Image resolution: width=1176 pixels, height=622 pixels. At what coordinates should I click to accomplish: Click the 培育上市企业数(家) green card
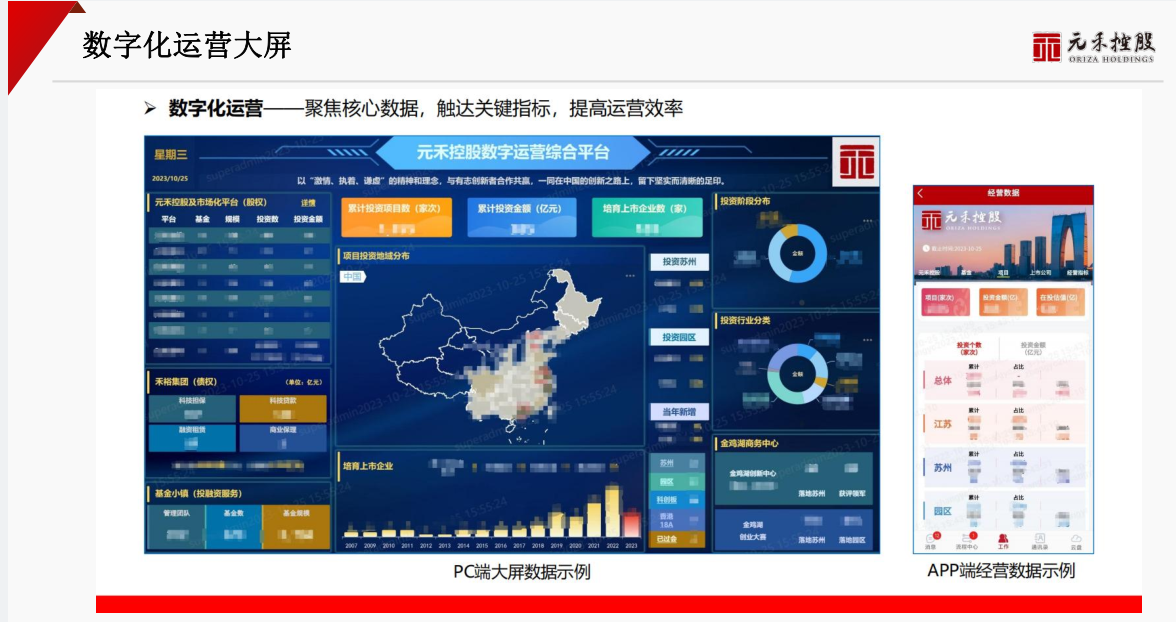click(646, 217)
